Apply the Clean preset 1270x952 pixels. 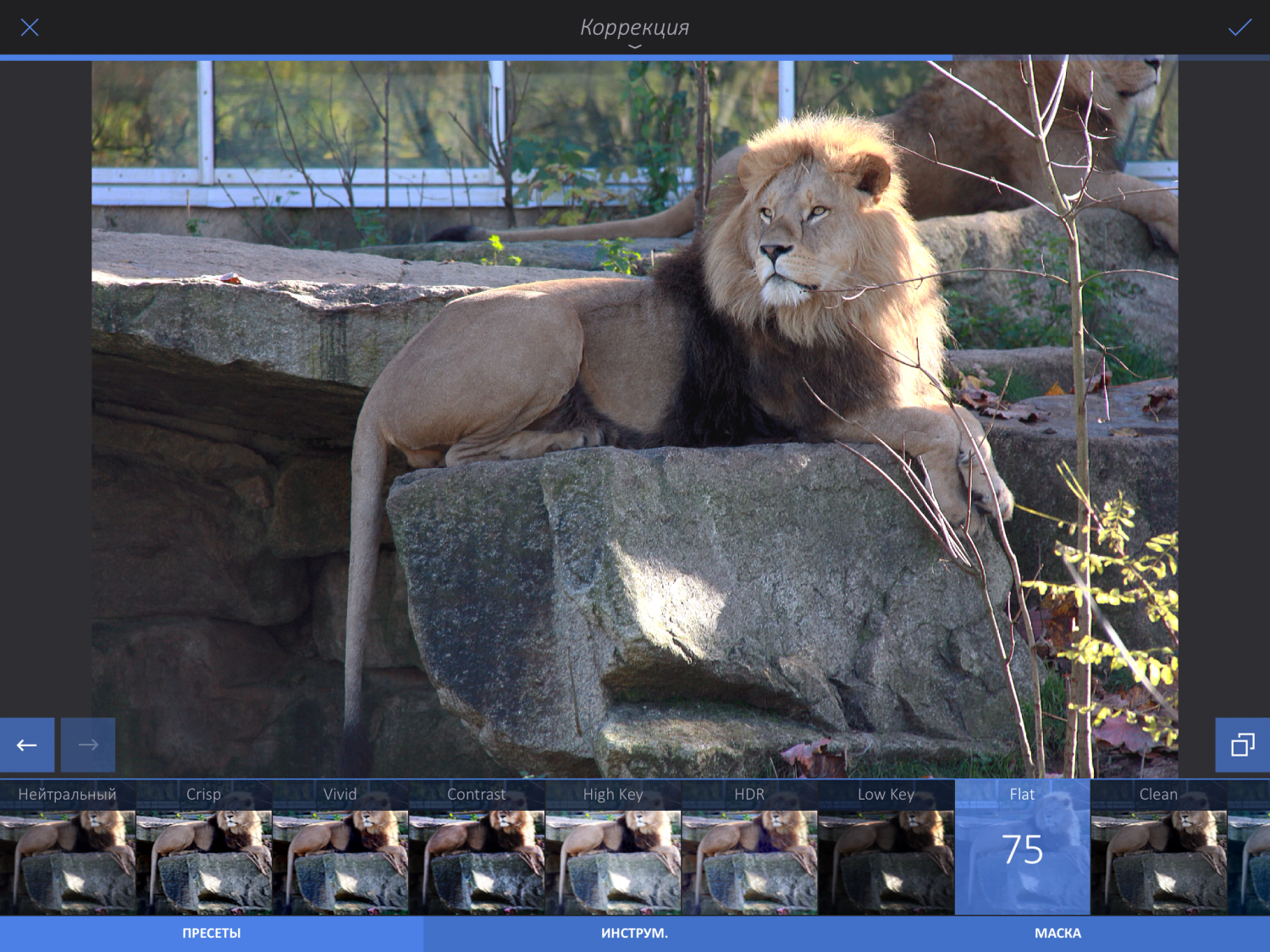coord(1158,847)
